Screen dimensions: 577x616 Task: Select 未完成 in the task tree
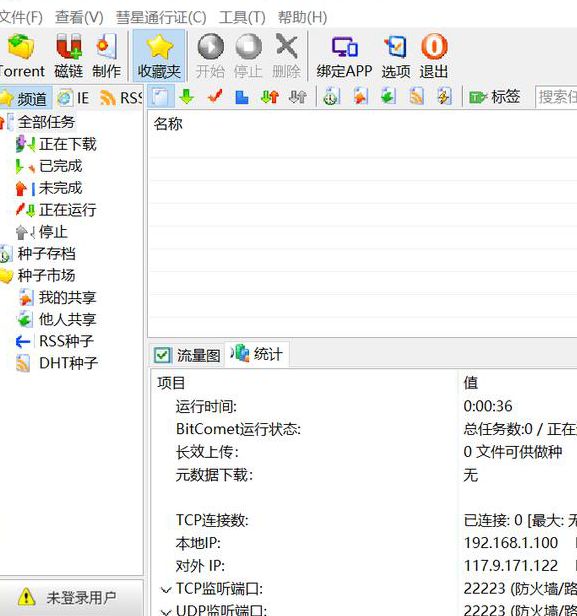(x=60, y=188)
